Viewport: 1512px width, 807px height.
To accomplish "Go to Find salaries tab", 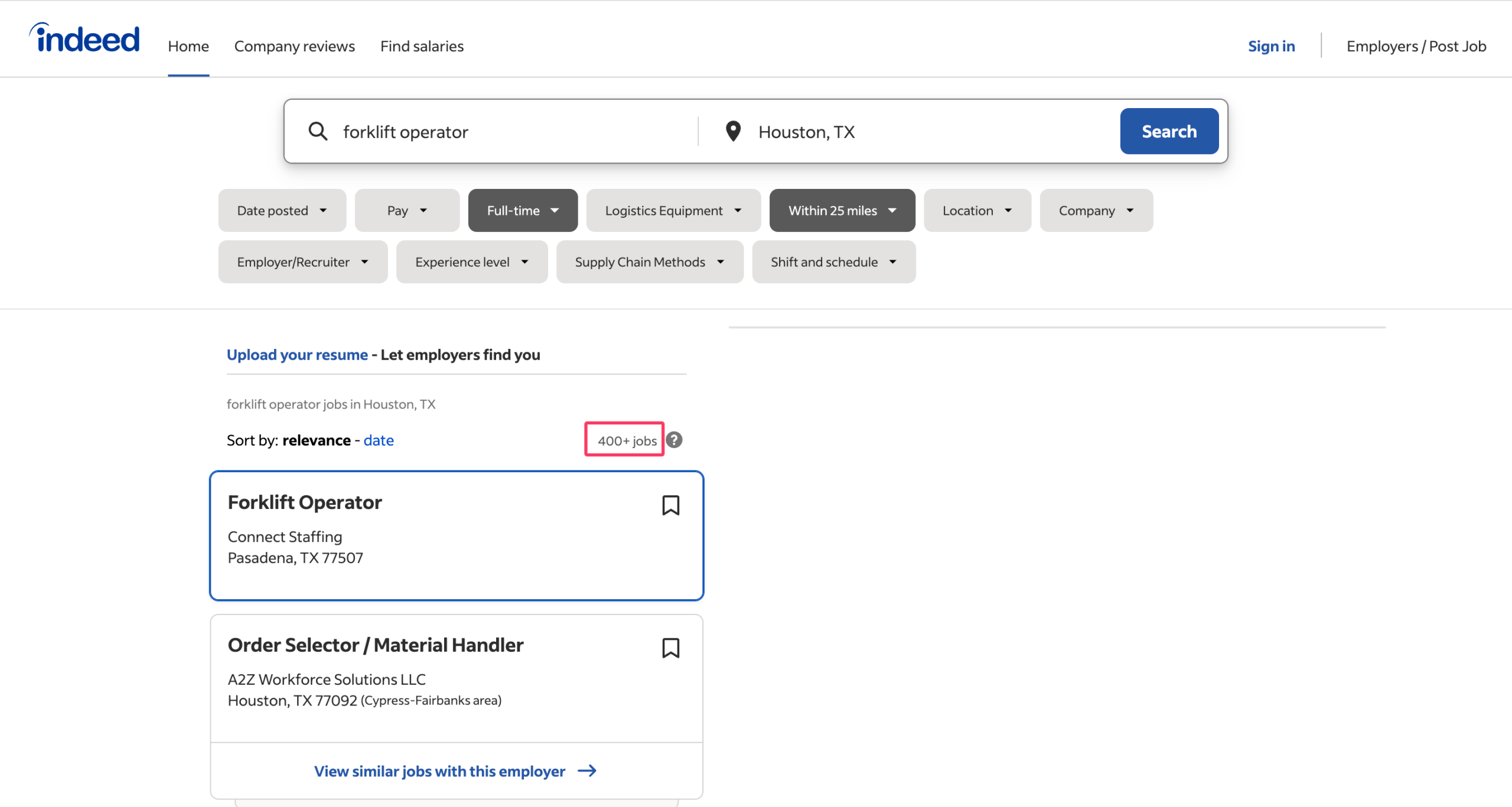I will click(x=422, y=46).
